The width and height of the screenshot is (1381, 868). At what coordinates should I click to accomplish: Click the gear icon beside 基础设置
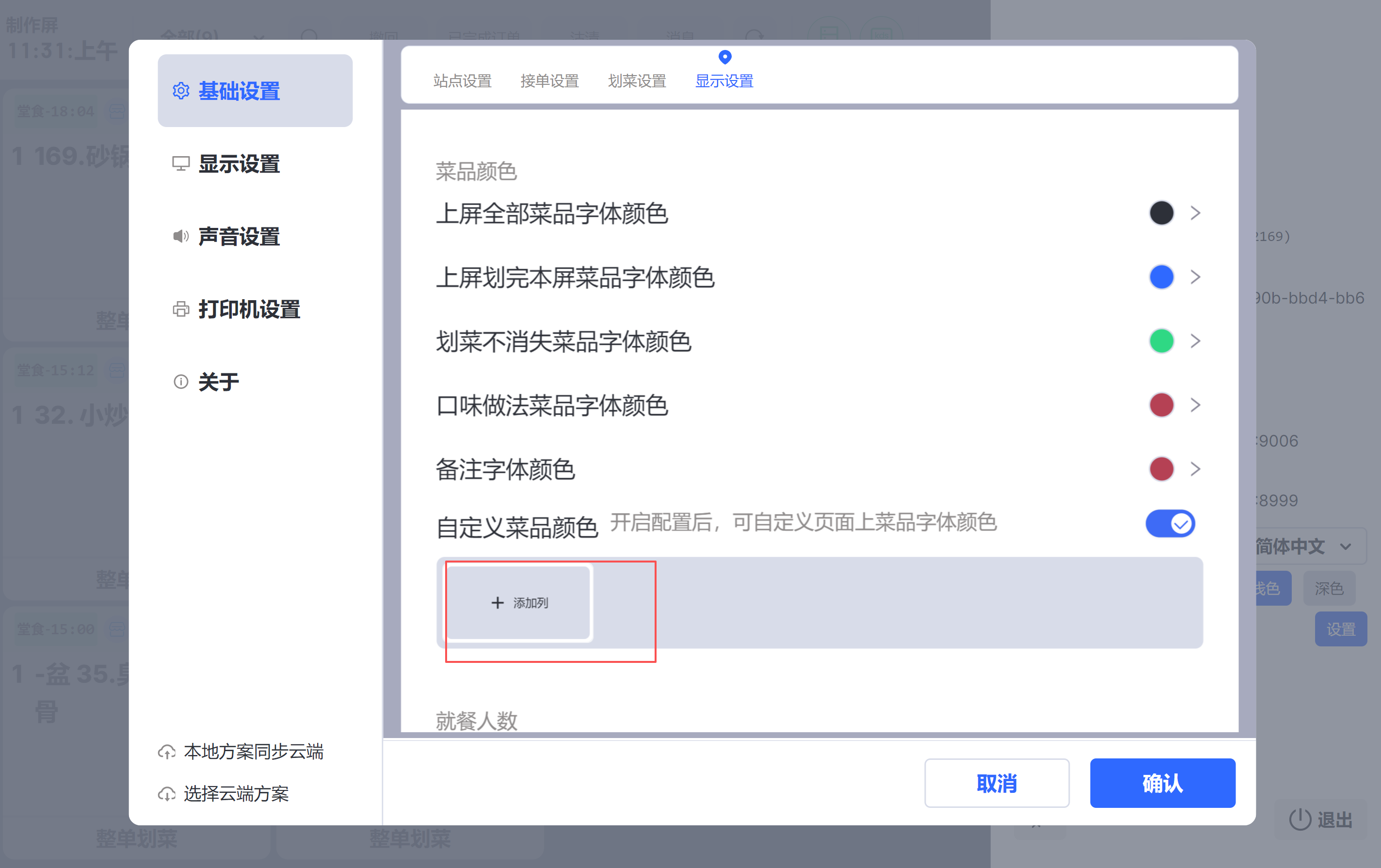point(181,91)
